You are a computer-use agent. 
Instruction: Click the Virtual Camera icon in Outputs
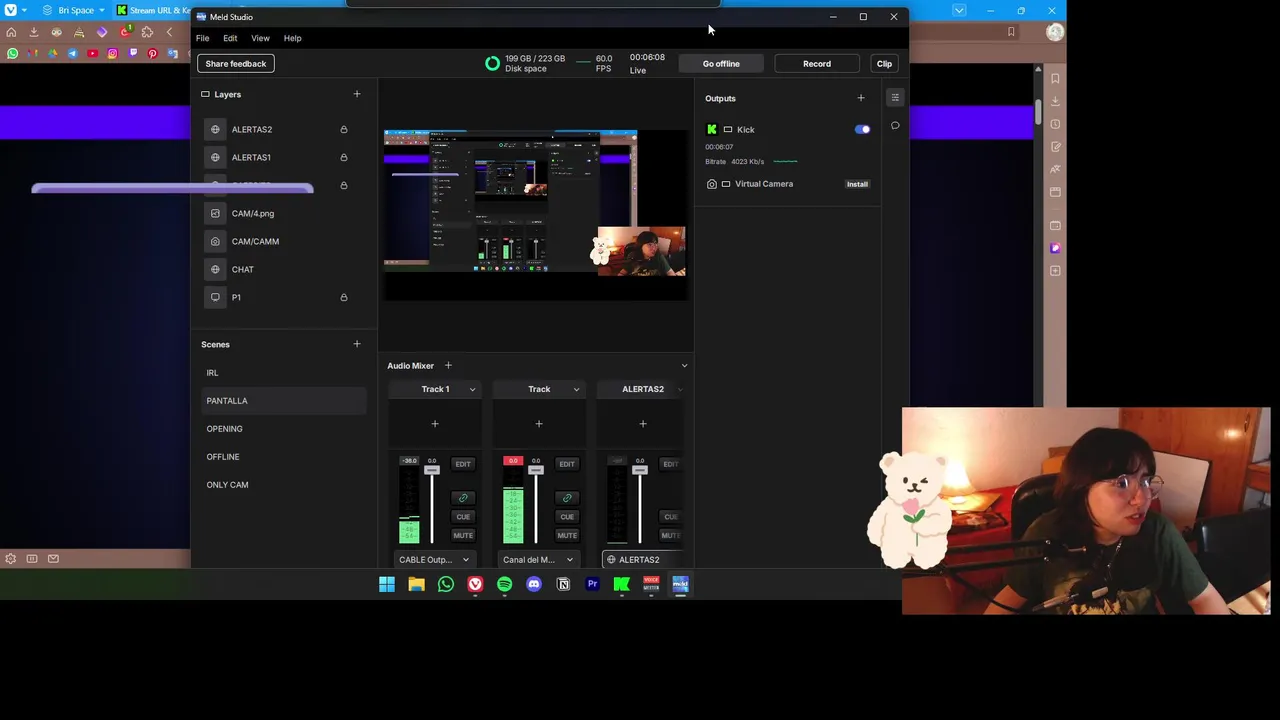click(x=711, y=184)
